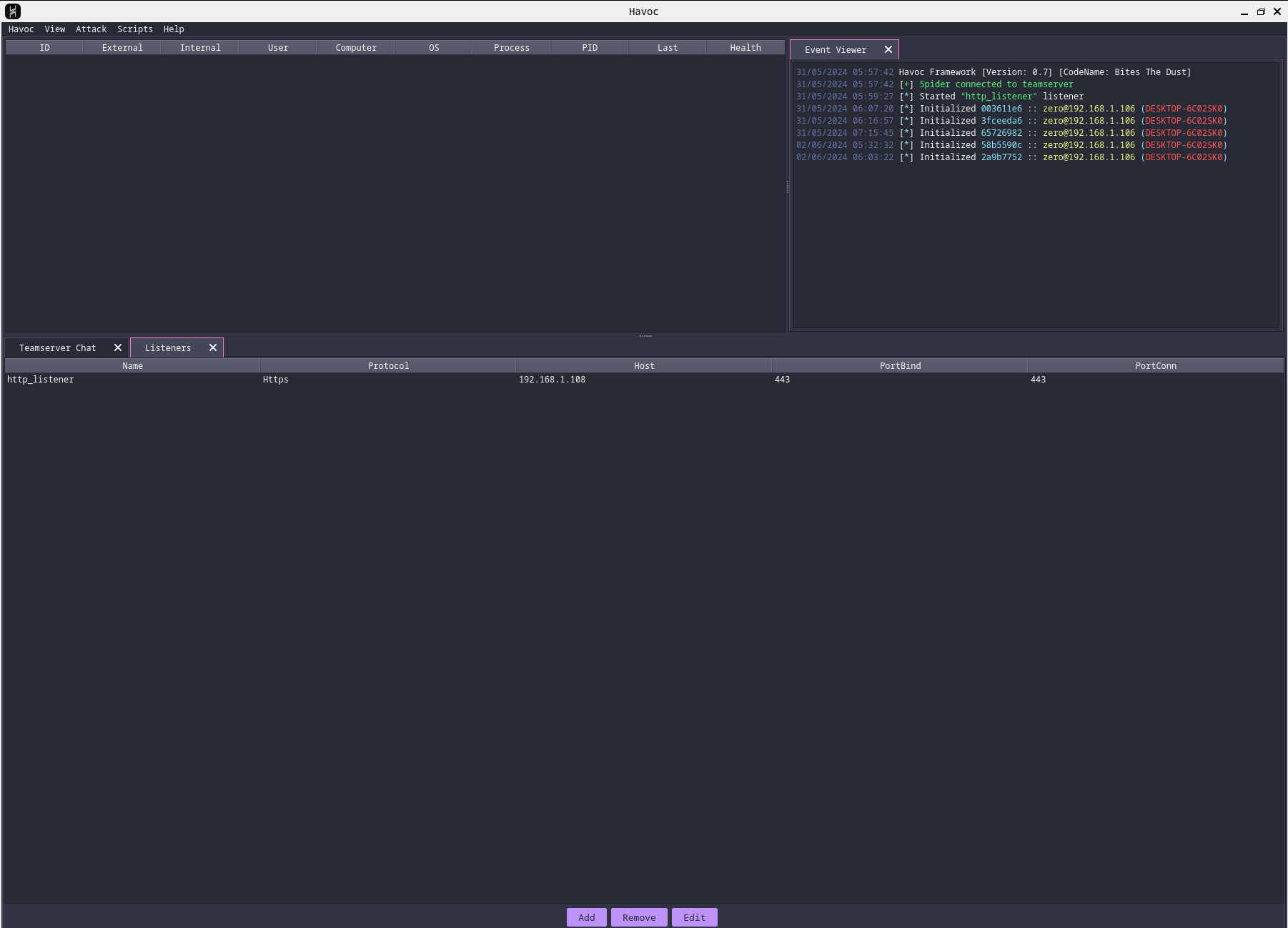The height and width of the screenshot is (928, 1288).
Task: Close the Teamserver Chat tab
Action: [118, 347]
